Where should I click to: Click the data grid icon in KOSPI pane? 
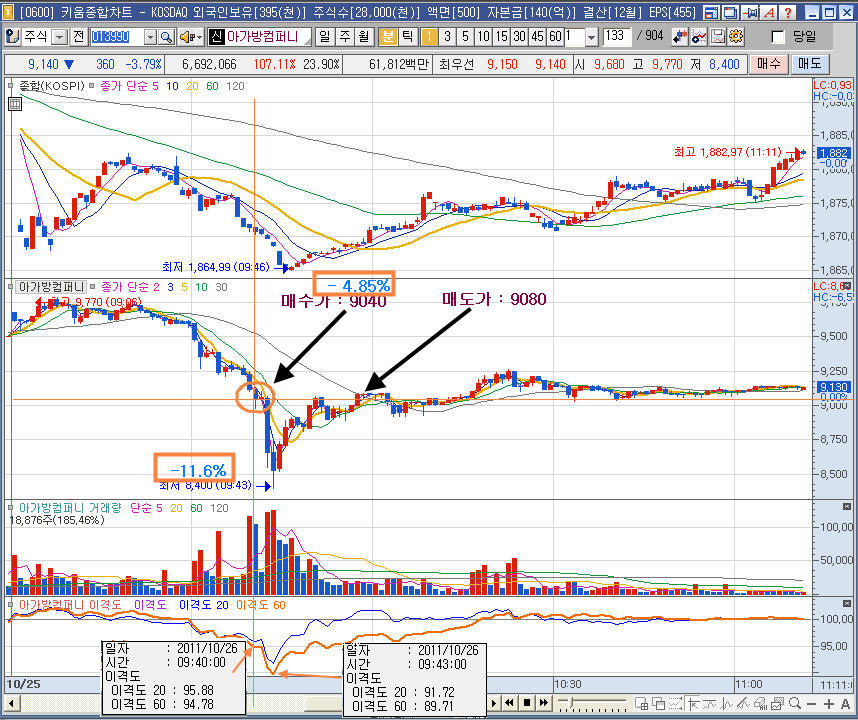pyautogui.click(x=15, y=104)
